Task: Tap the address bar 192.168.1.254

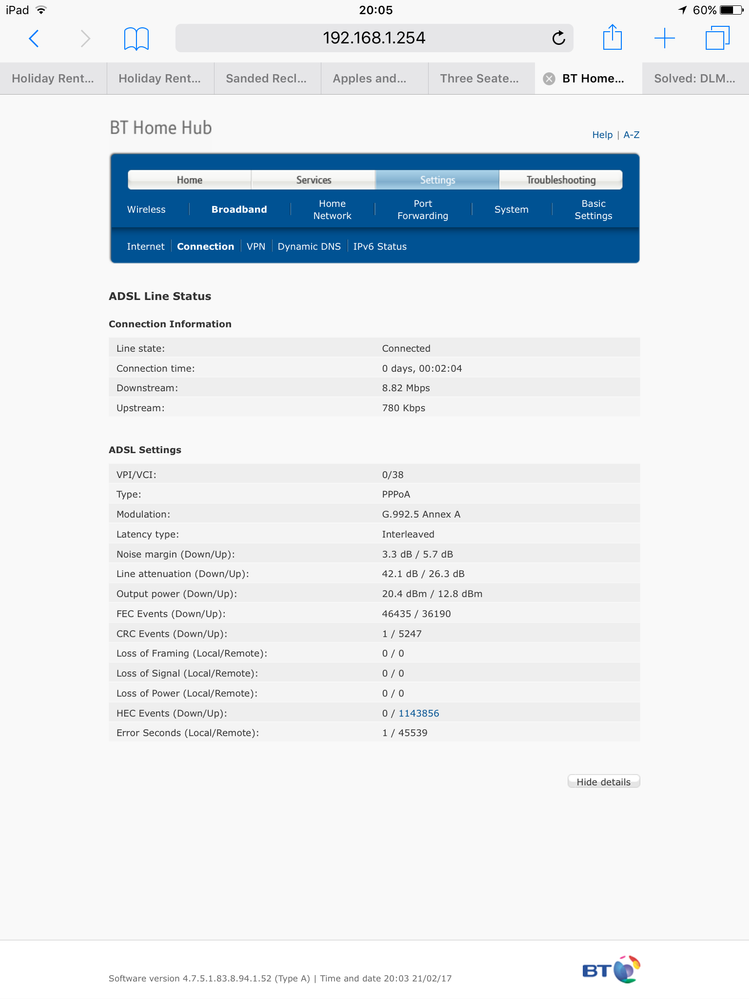Action: (374, 38)
